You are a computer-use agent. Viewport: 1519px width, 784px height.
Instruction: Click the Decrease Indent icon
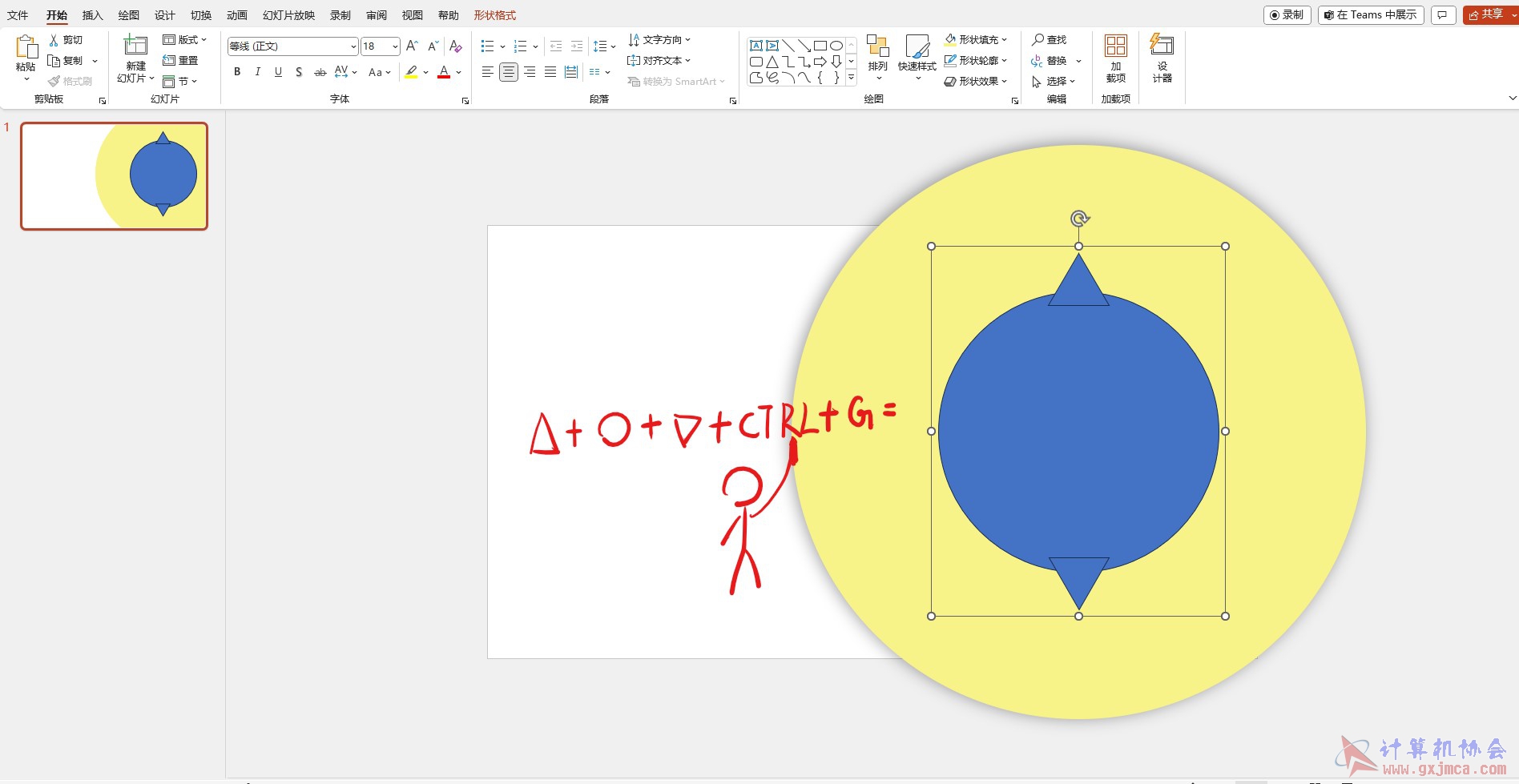pos(556,46)
